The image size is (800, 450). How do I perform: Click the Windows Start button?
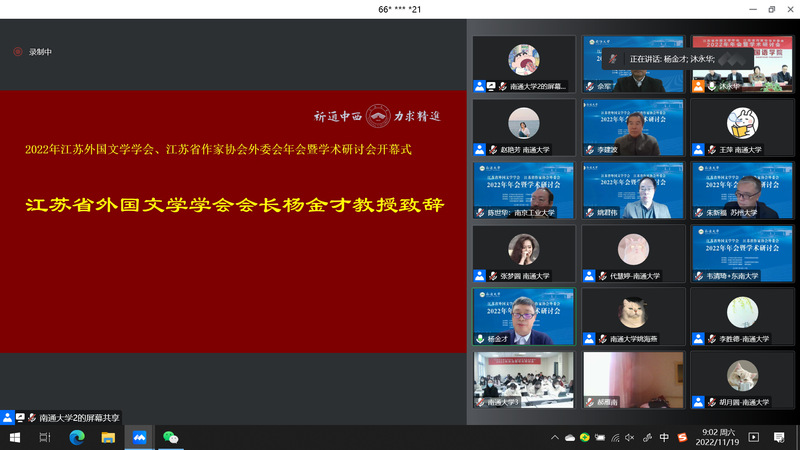coord(14,437)
